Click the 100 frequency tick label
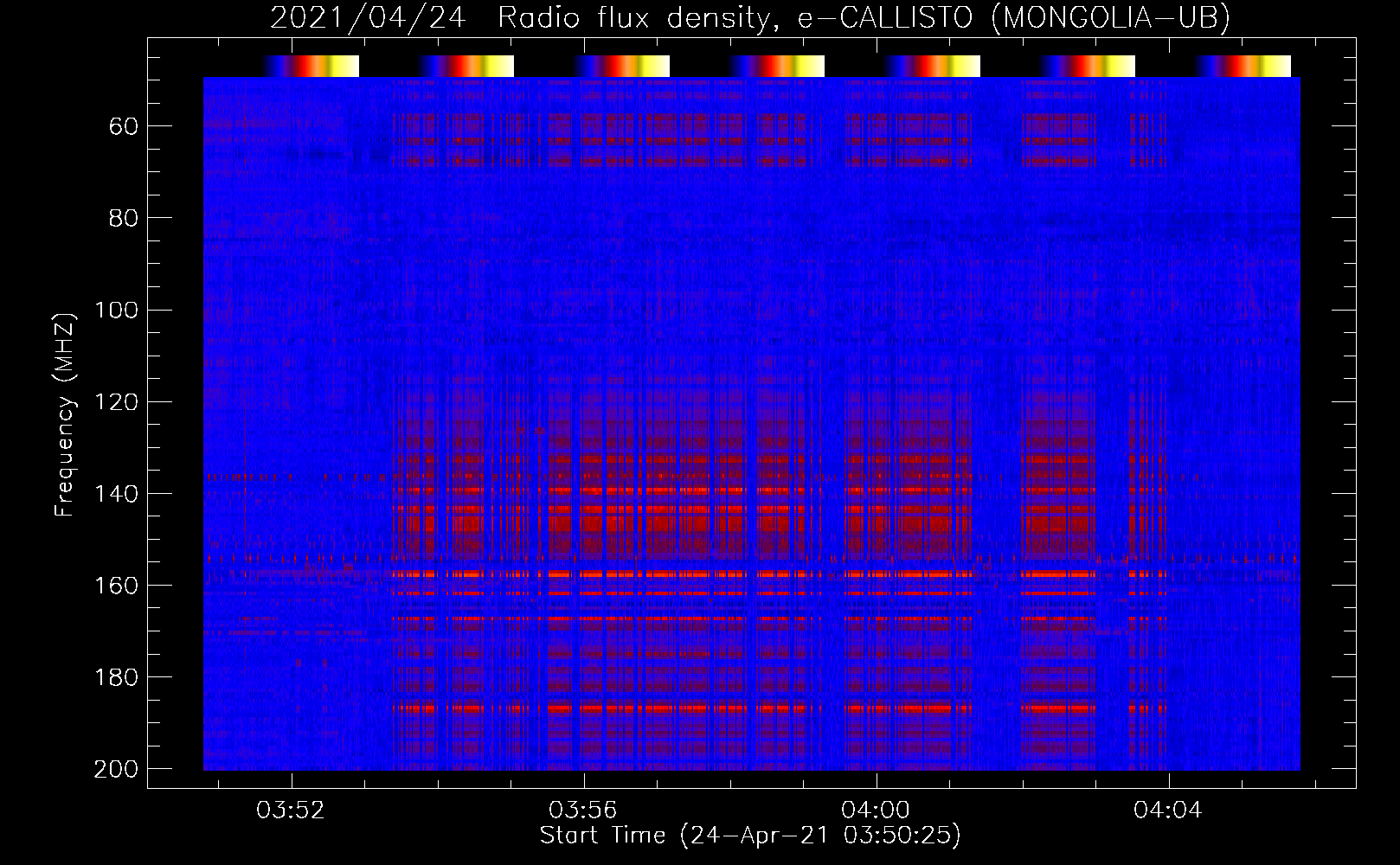 point(116,310)
